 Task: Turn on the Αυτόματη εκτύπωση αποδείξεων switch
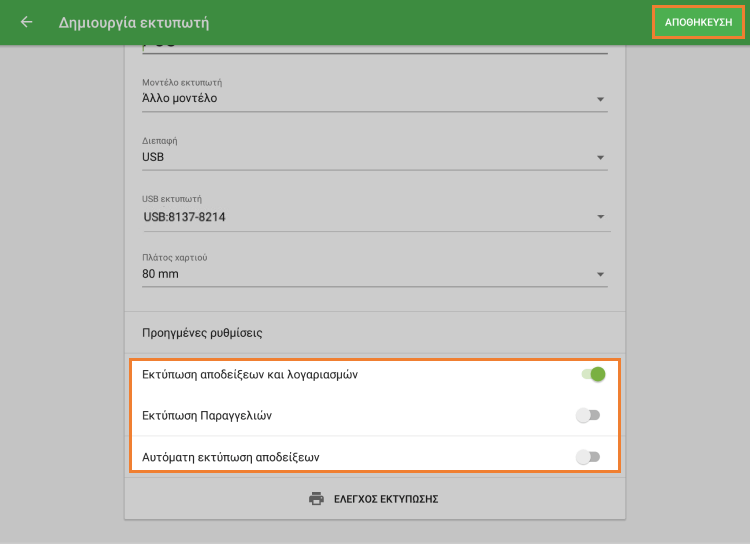(x=588, y=457)
